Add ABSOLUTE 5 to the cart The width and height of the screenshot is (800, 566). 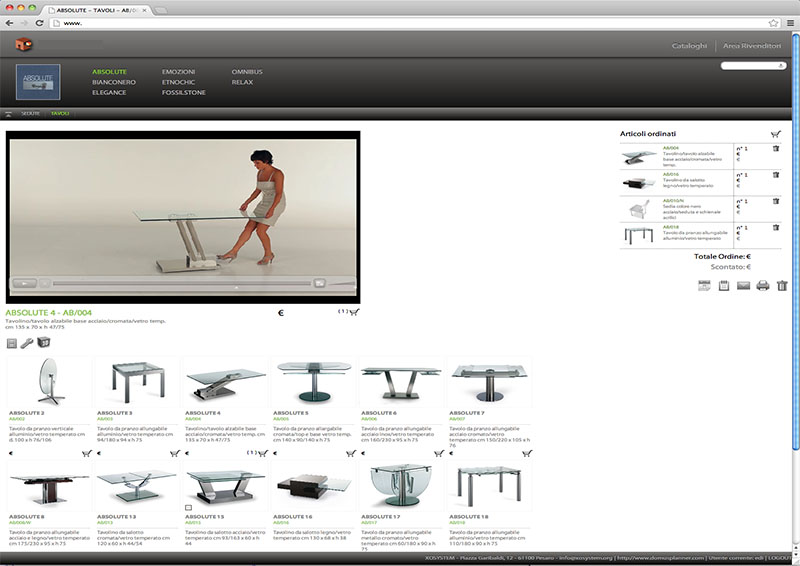pos(351,453)
